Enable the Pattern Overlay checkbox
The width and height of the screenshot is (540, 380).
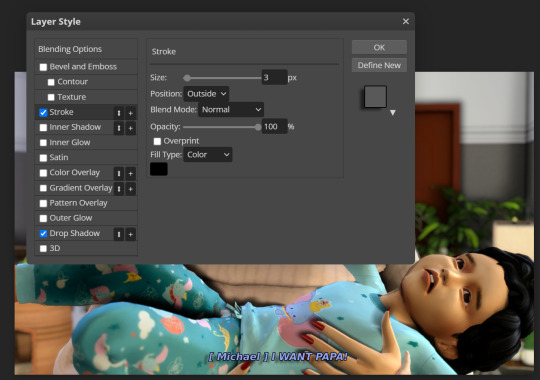point(43,203)
